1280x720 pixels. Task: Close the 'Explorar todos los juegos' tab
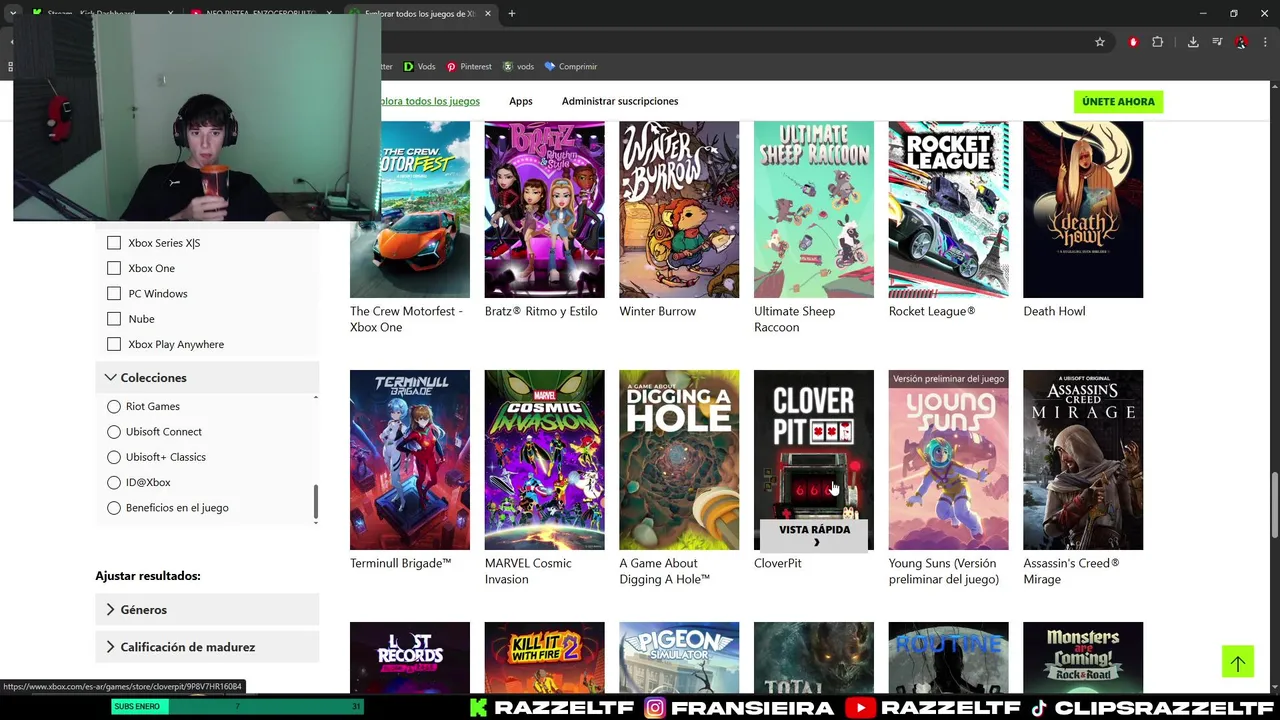488,14
